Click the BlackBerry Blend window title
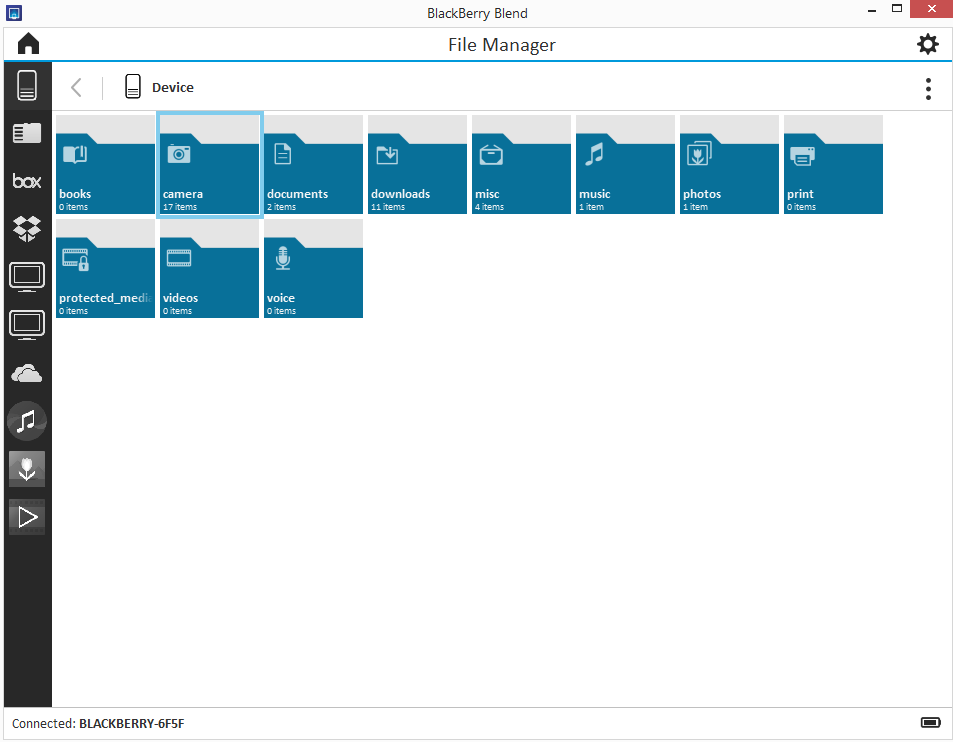Screen dimensions: 953x742 tap(477, 13)
